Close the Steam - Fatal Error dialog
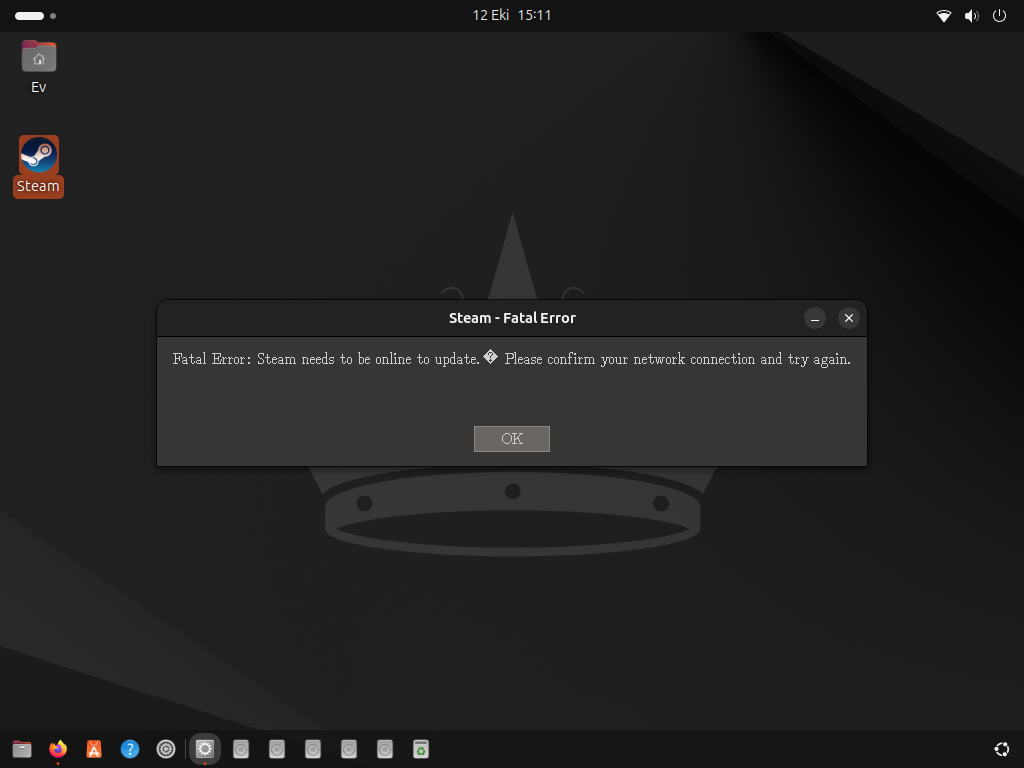The width and height of the screenshot is (1024, 768). [848, 318]
